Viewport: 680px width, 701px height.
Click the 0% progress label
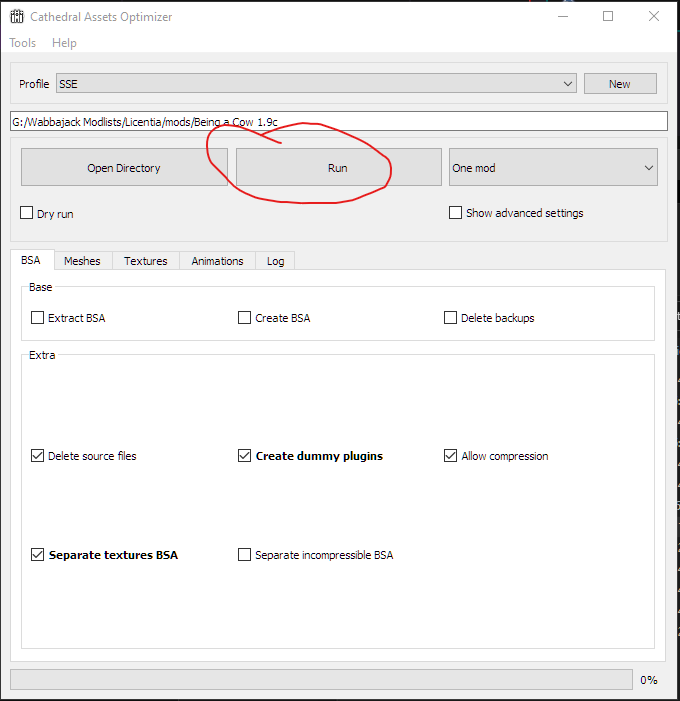[x=649, y=680]
